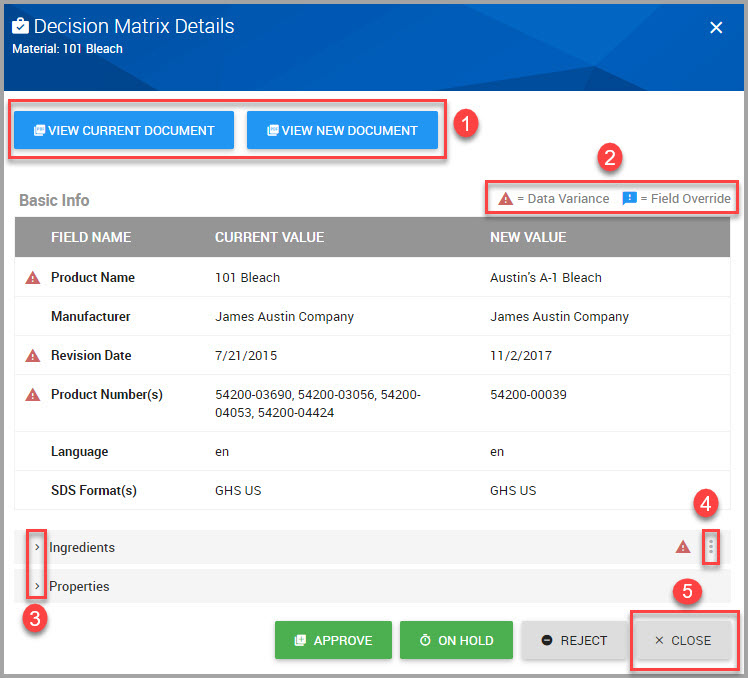
Task: Click the Product Number(s) variance warning icon
Action: [32, 395]
